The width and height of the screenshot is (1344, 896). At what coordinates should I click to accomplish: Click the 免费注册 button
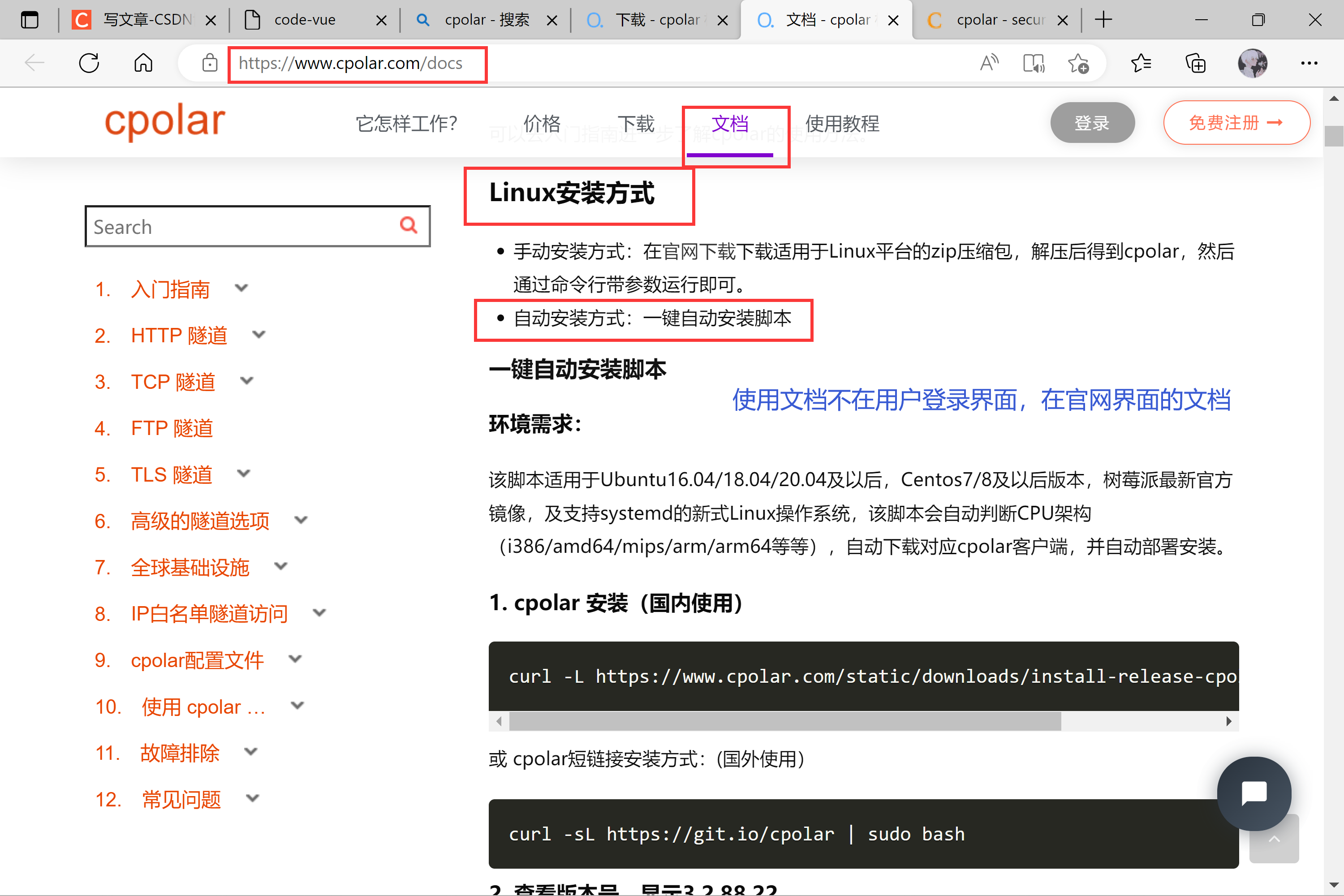pos(1236,122)
